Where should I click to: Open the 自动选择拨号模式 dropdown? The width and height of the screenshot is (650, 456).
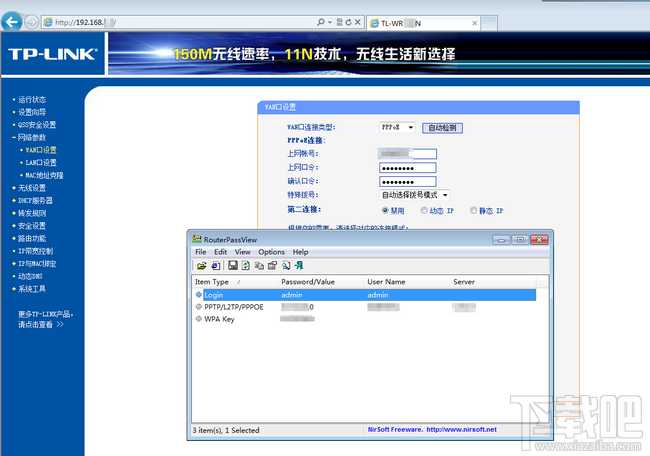(x=415, y=195)
